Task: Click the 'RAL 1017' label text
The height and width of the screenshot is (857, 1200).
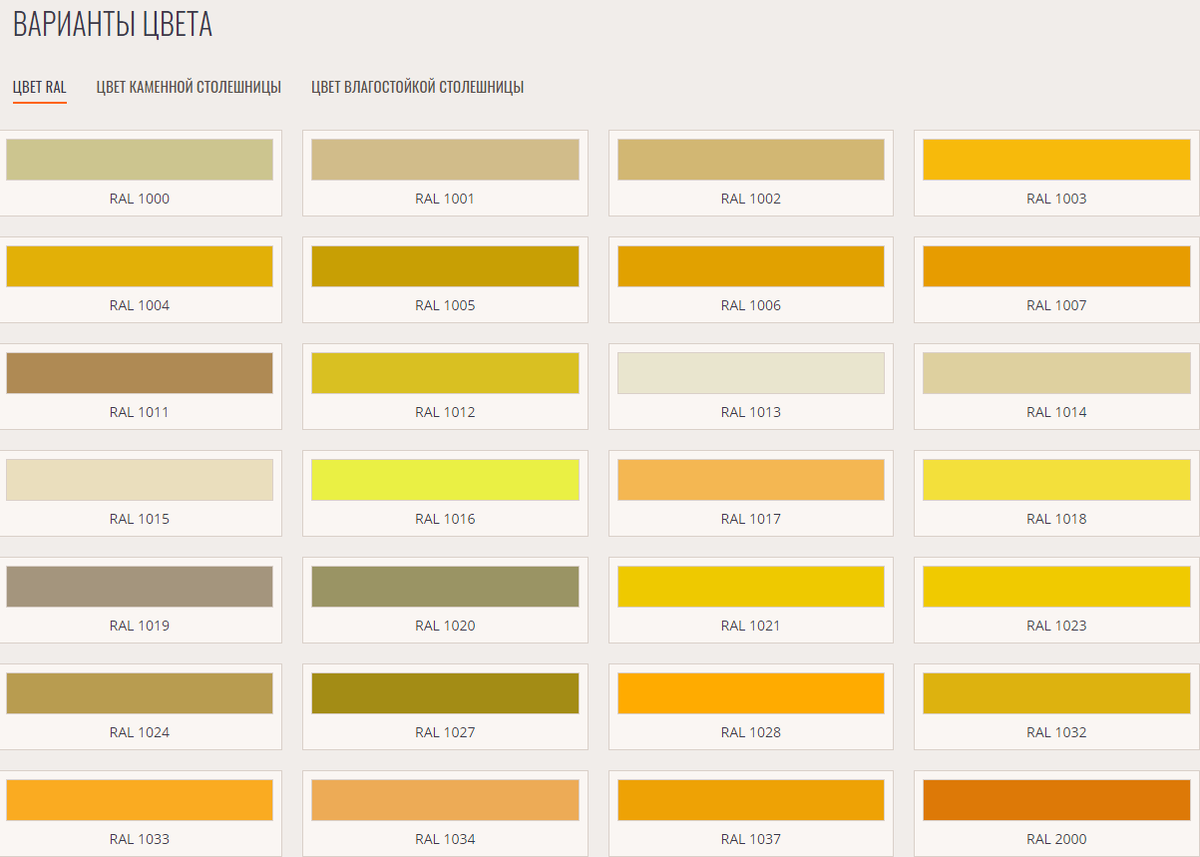Action: click(751, 519)
